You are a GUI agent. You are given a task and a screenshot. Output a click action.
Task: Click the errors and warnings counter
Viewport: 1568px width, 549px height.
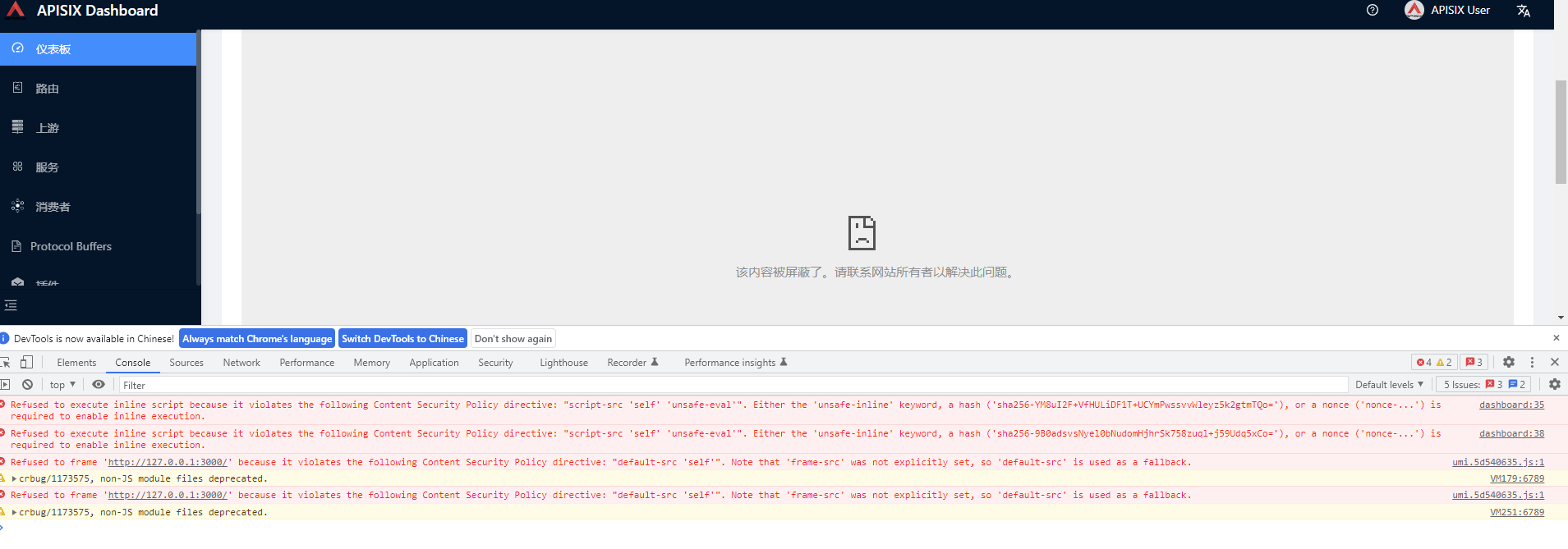pyautogui.click(x=1434, y=362)
